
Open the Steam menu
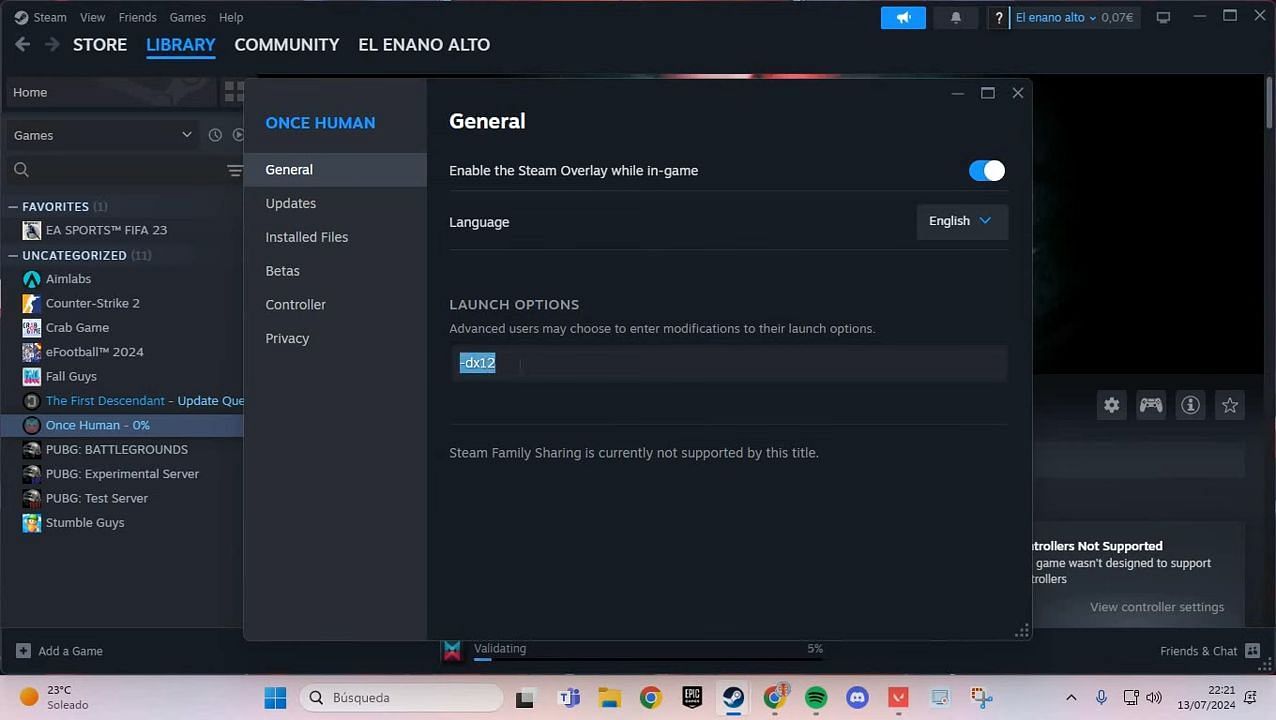point(41,17)
